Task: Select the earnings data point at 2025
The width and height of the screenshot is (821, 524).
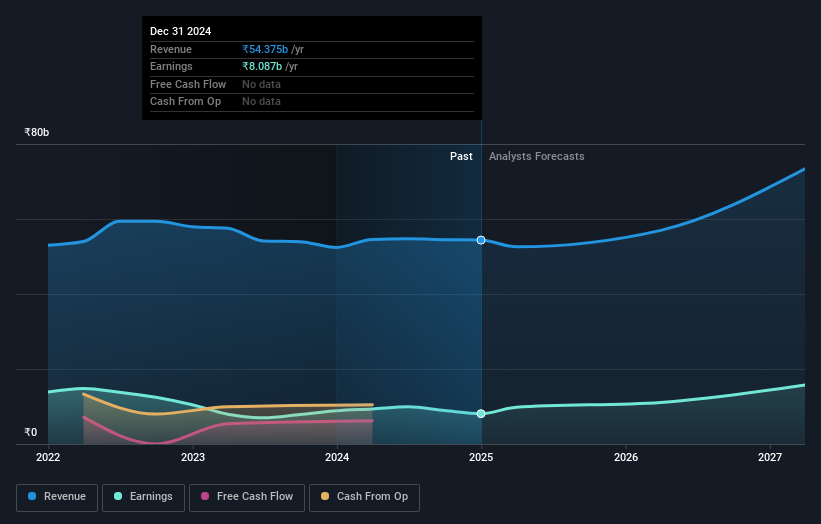Action: [x=481, y=414]
